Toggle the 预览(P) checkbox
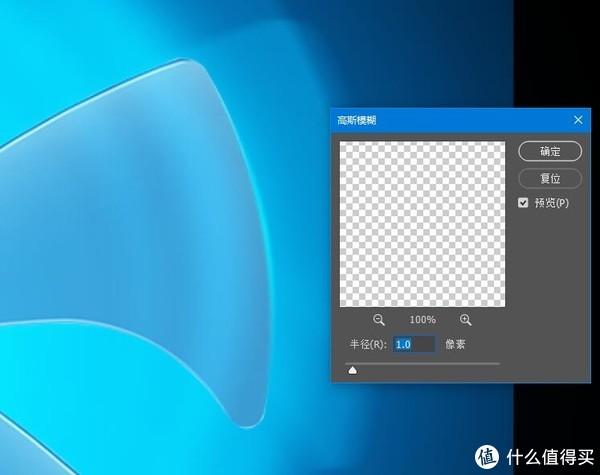Screen dimensions: 600x475 point(523,202)
